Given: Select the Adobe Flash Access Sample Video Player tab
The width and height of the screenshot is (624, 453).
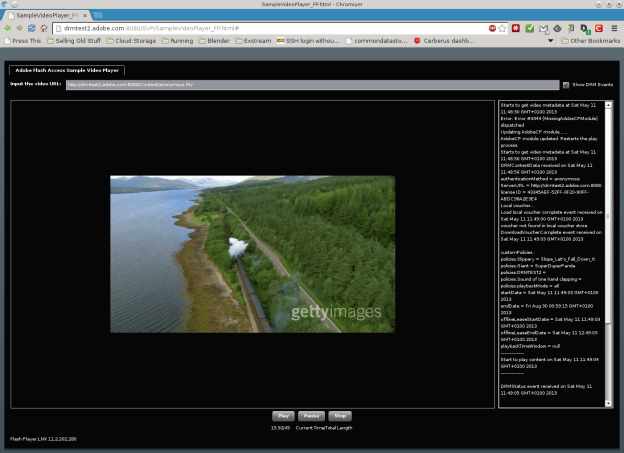Looking at the screenshot, I should 67,70.
